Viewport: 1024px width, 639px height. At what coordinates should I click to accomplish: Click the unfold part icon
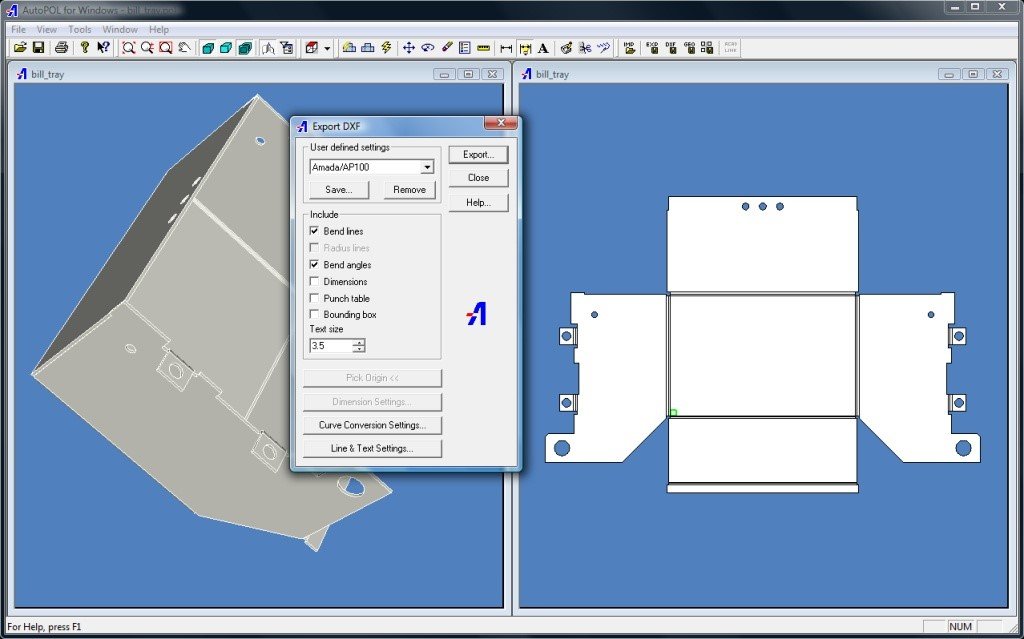[268, 48]
